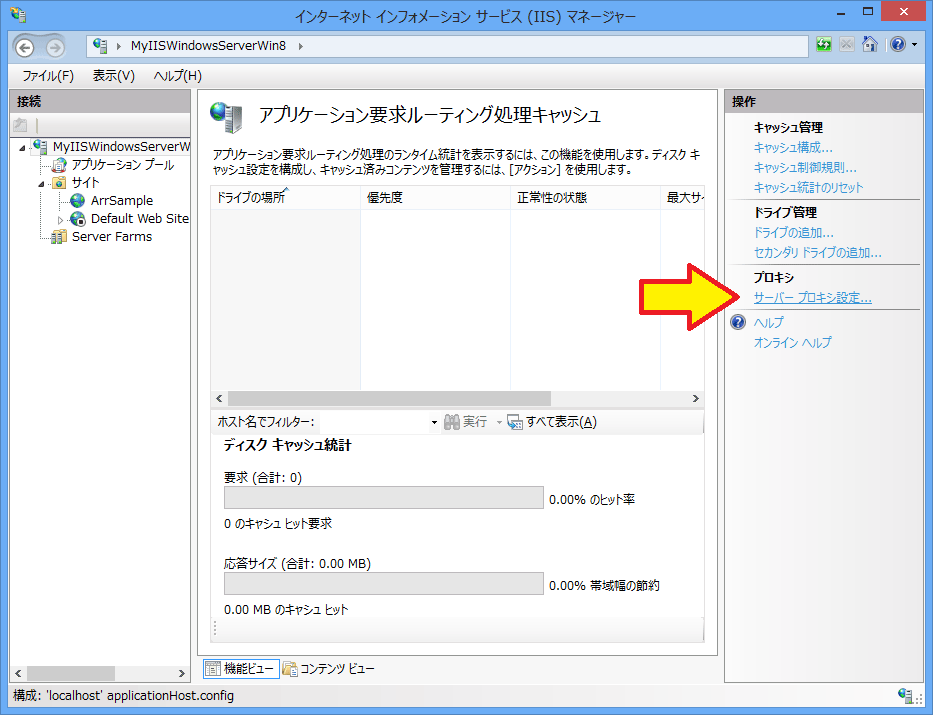This screenshot has height=715, width=933.
Task: Click the アプリケーション プール icon
Action: pos(58,165)
